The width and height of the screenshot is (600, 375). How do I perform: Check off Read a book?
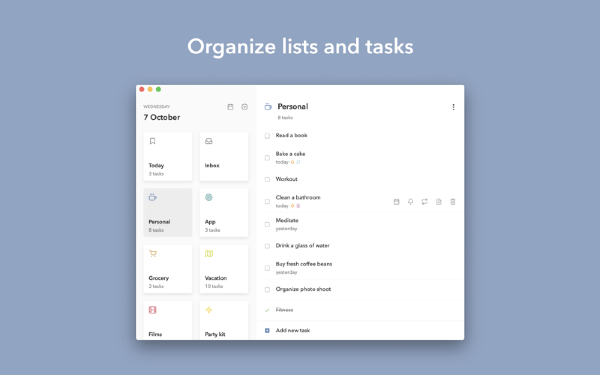pos(267,136)
